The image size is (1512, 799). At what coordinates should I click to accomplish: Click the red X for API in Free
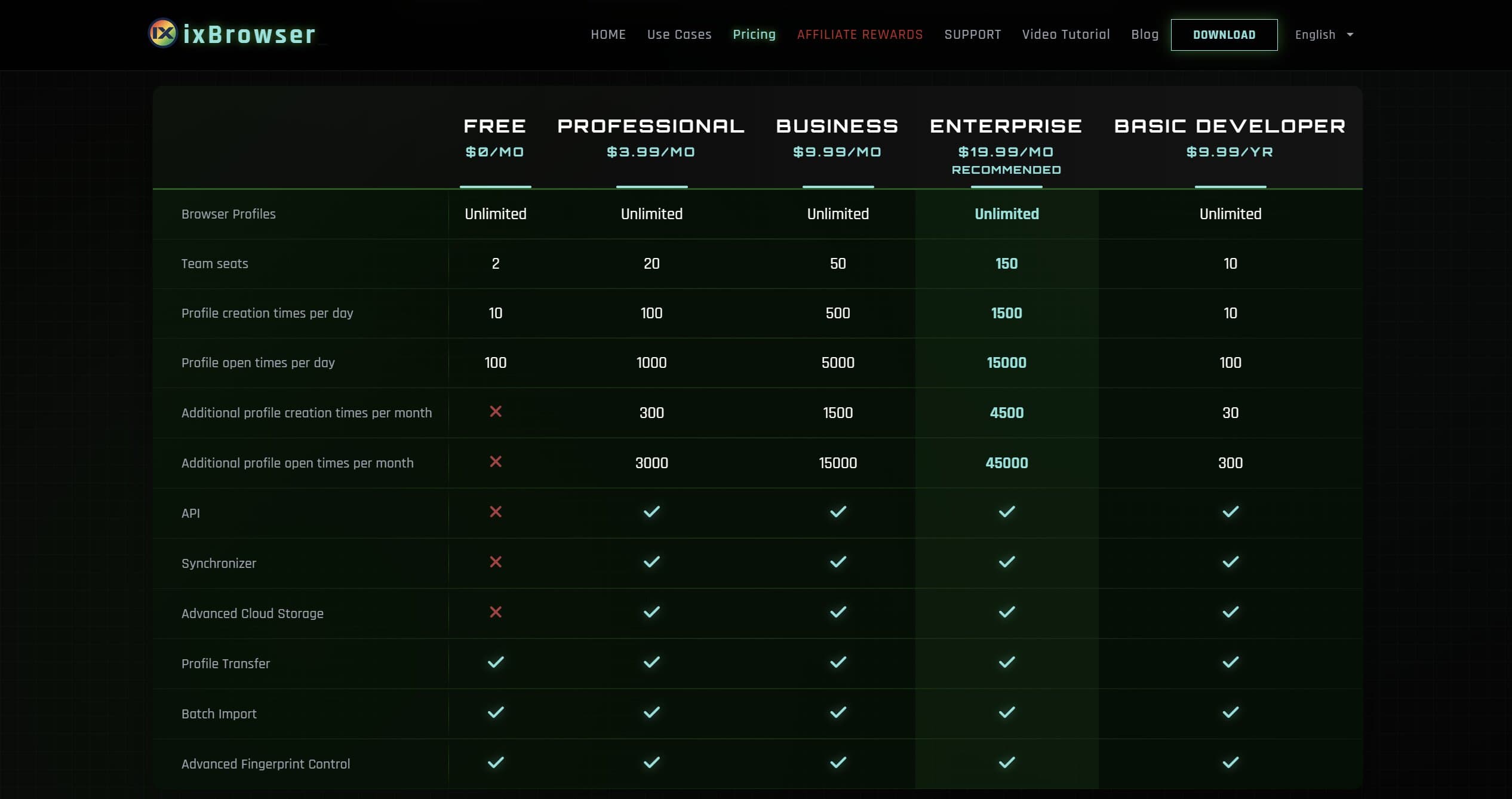click(x=496, y=512)
